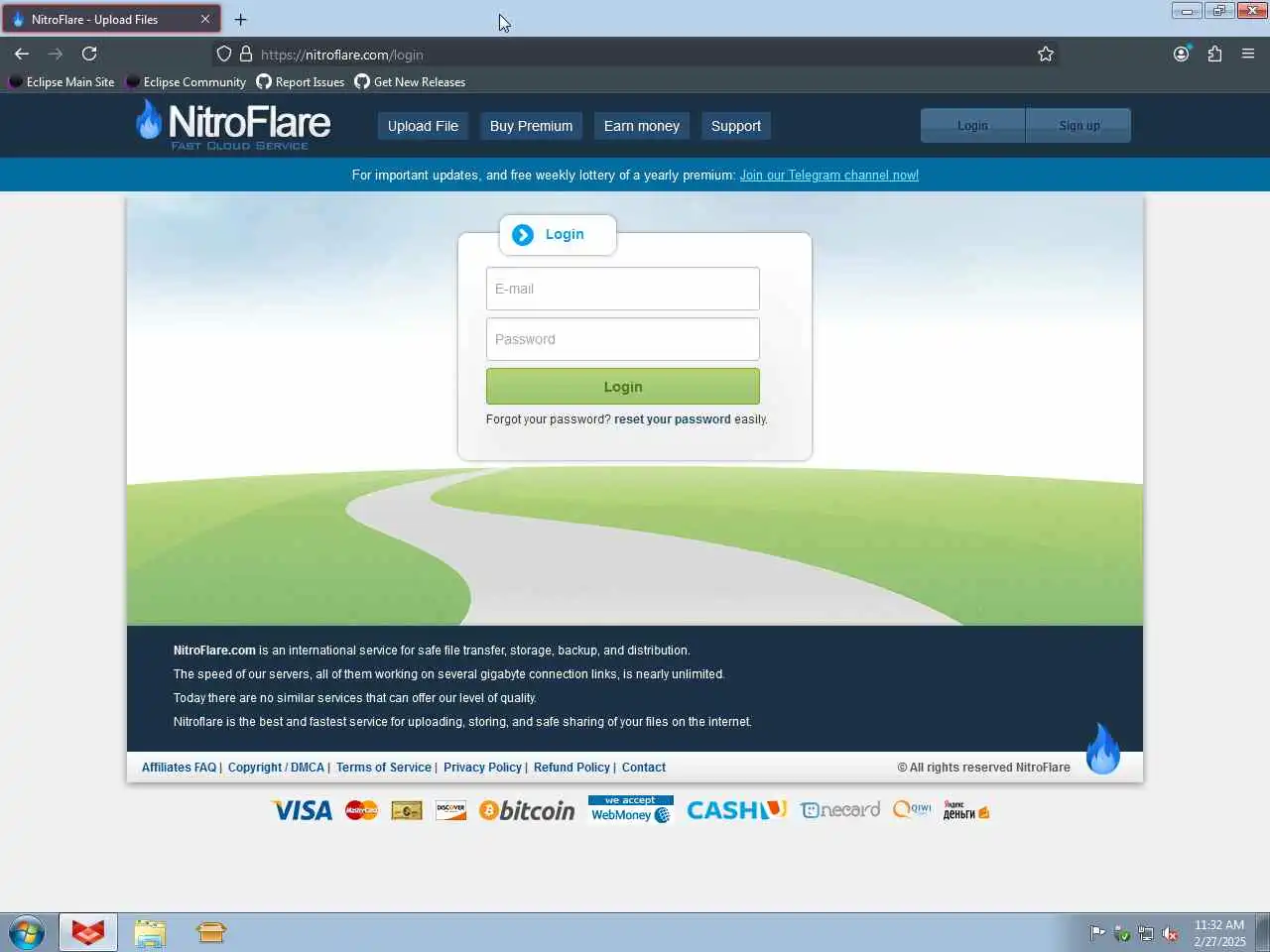Open the Firefox account icon
Viewport: 1270px width, 952px height.
[x=1181, y=54]
